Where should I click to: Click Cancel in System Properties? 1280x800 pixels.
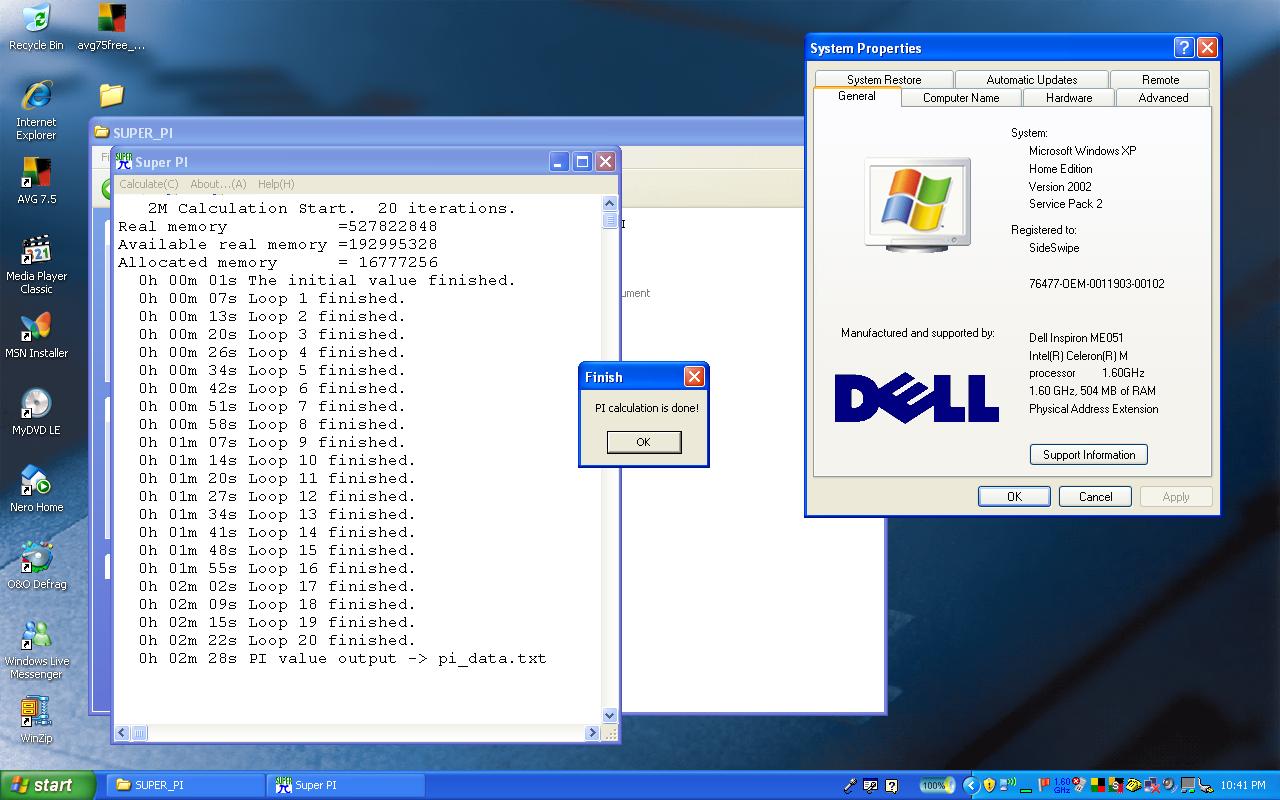pyautogui.click(x=1095, y=496)
